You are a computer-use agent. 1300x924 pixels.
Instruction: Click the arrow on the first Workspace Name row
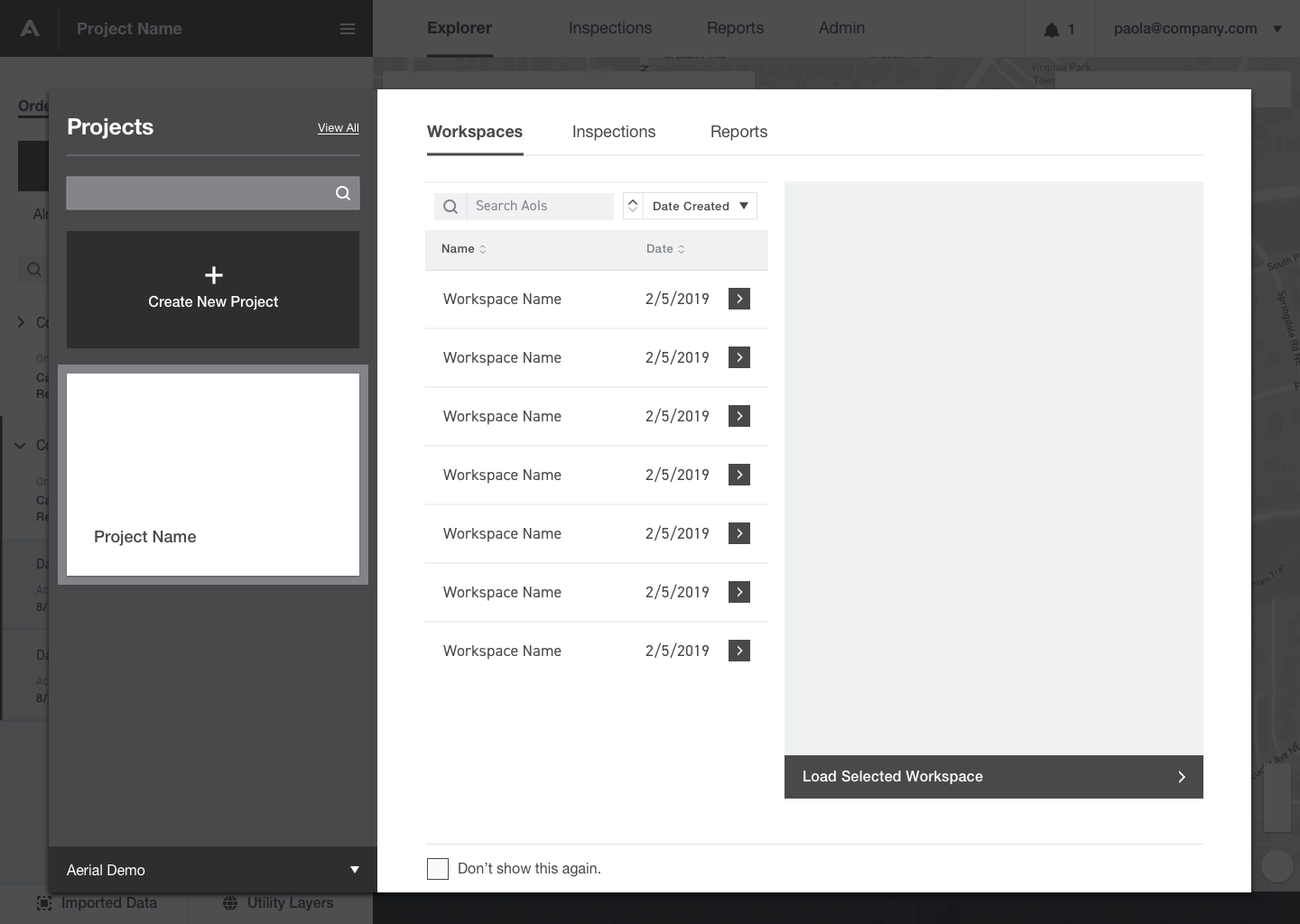[x=738, y=299]
